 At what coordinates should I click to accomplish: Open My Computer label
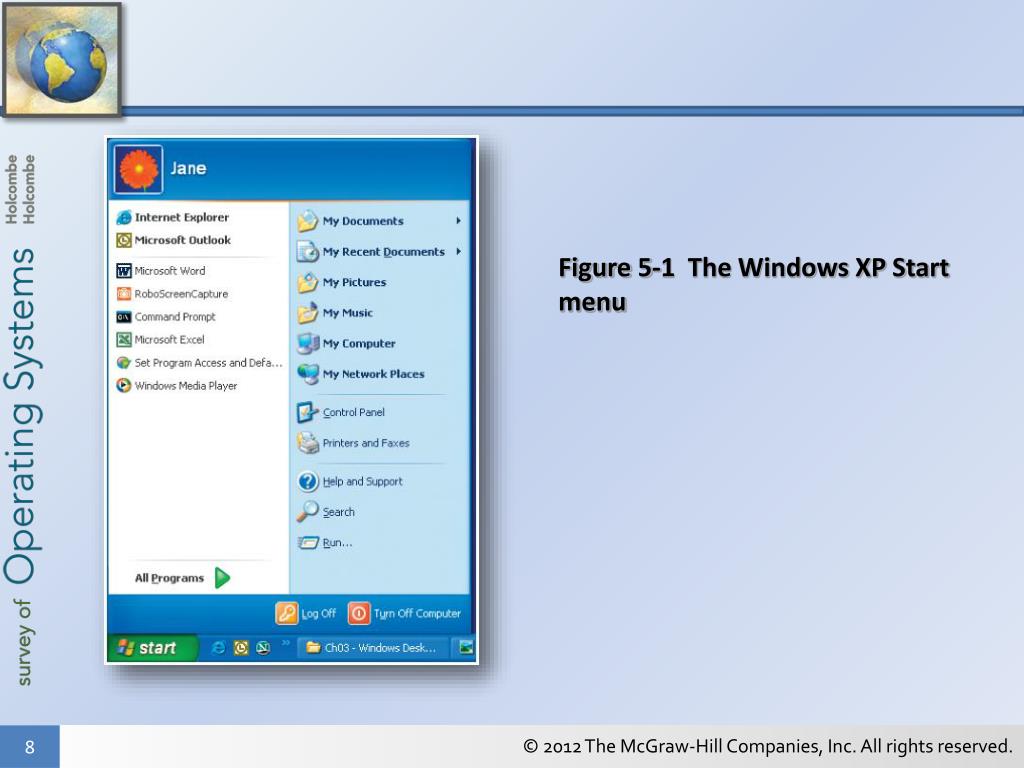pos(359,344)
